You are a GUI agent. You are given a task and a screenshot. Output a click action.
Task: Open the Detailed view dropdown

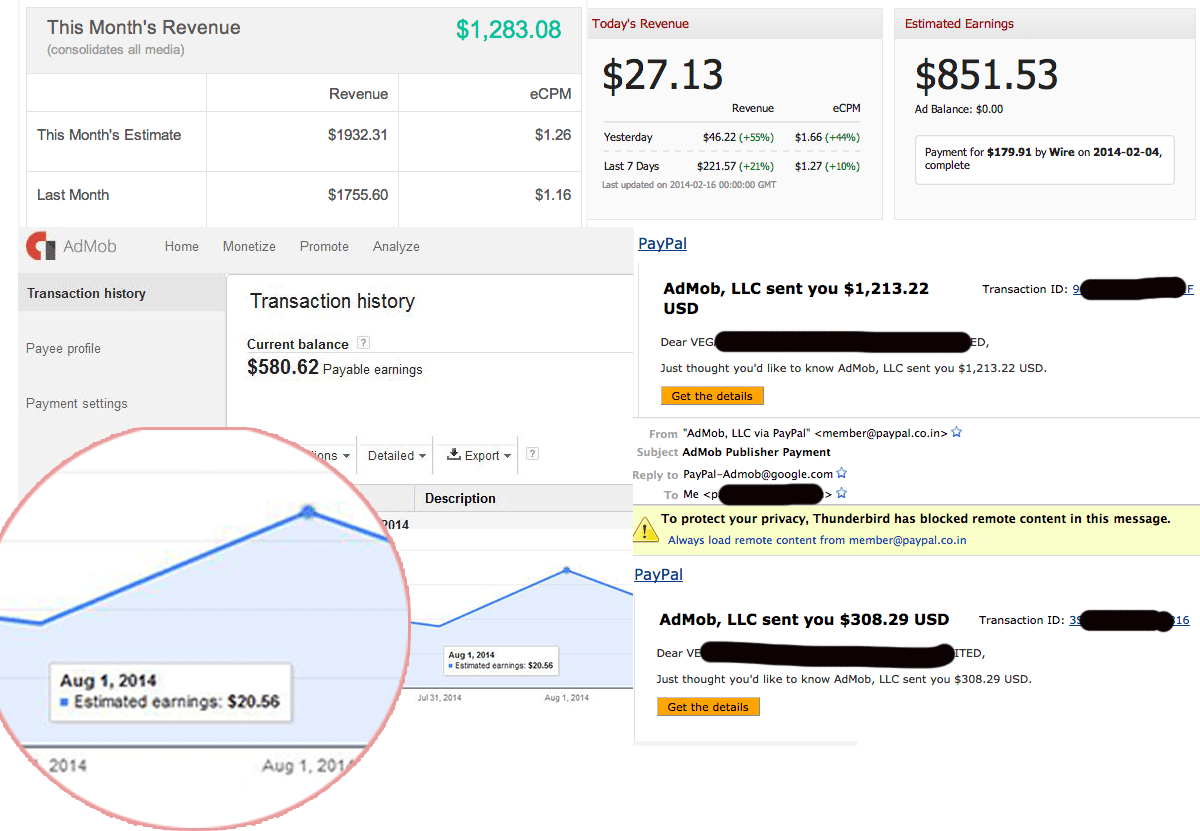coord(395,455)
